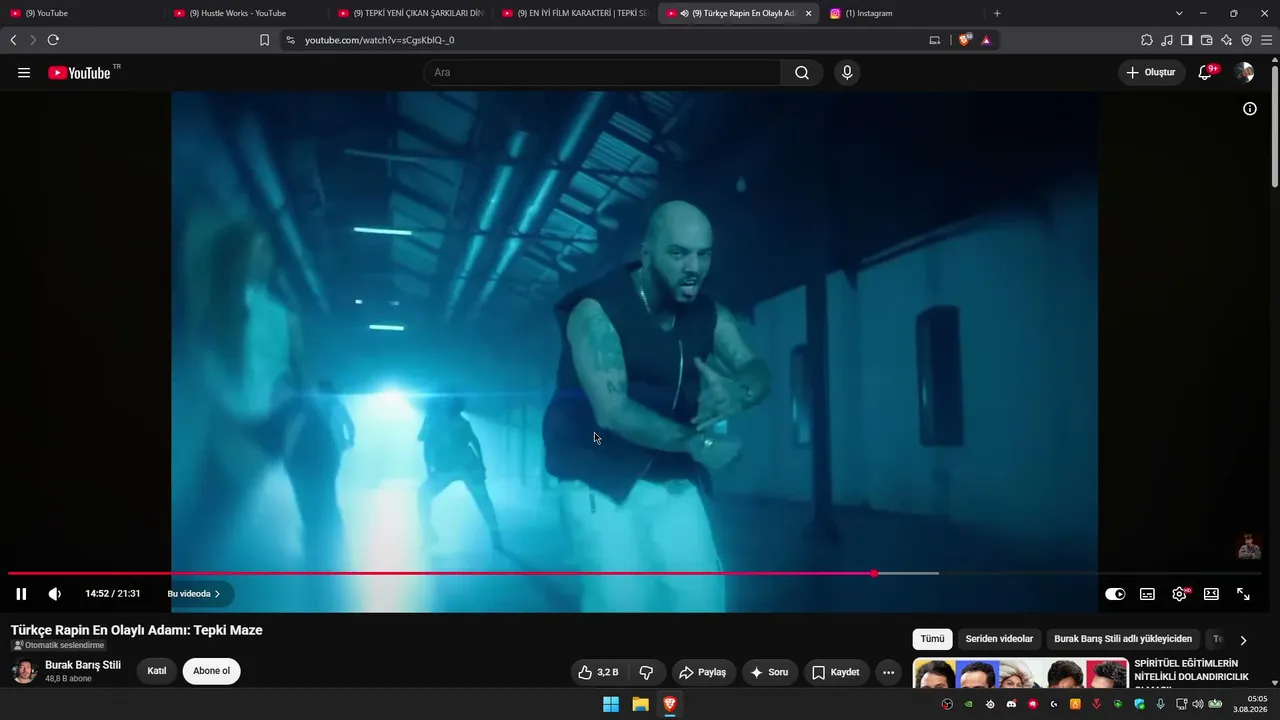The width and height of the screenshot is (1280, 720).
Task: Go forward in browser history
Action: 33,40
